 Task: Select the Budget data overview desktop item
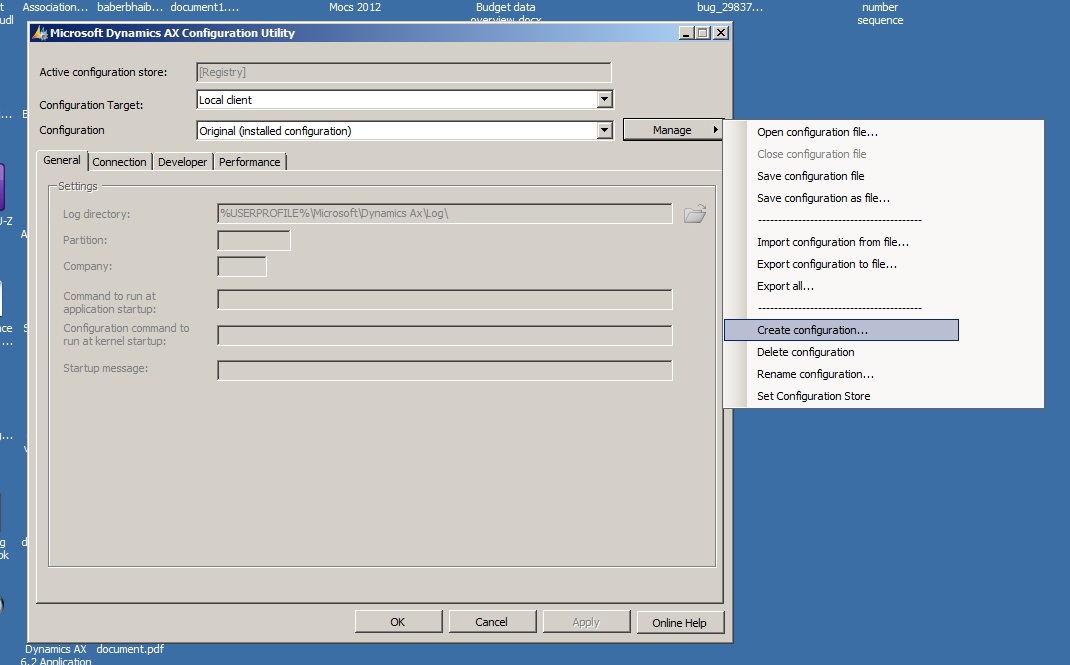(506, 12)
